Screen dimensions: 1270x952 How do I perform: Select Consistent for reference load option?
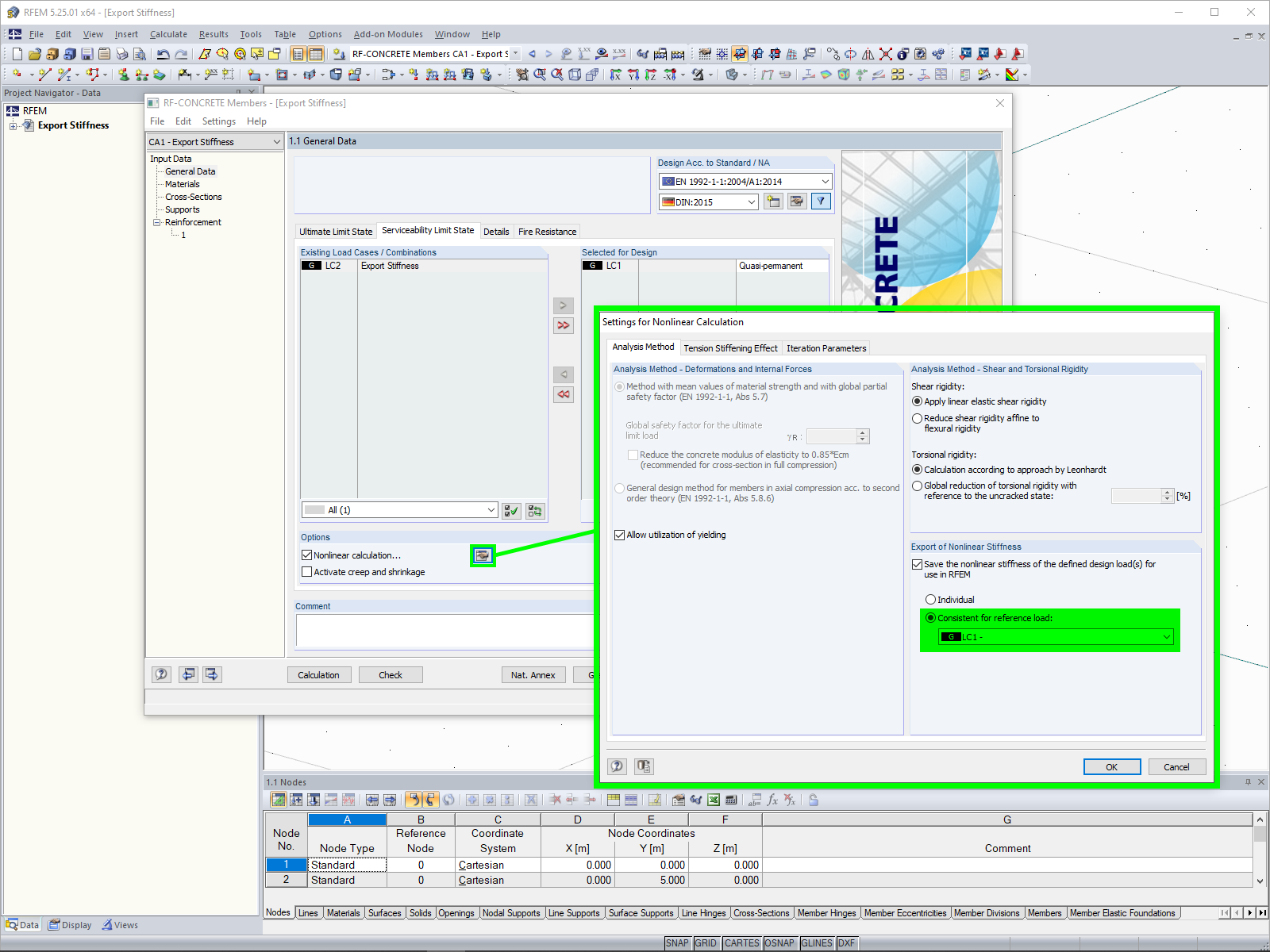[930, 618]
